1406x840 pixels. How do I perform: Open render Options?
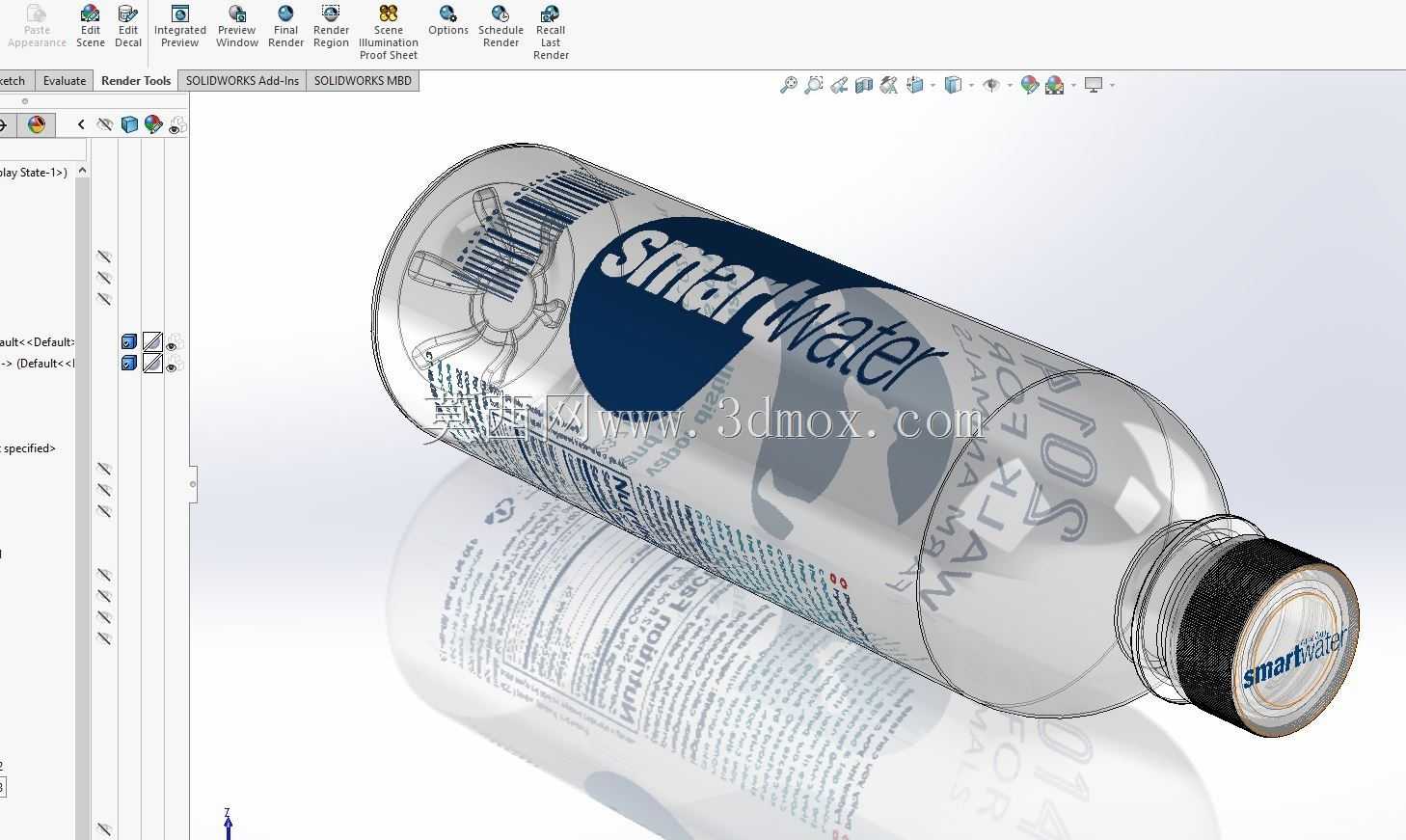(448, 20)
